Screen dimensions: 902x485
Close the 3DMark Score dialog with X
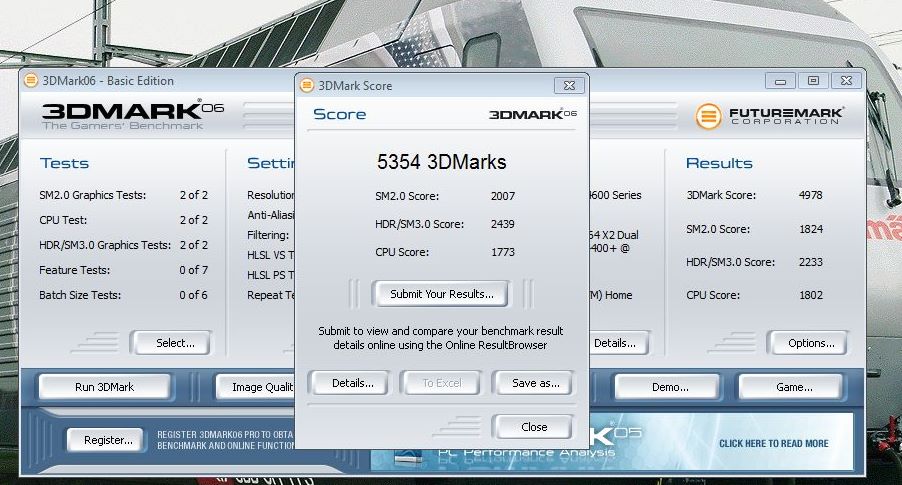point(569,85)
